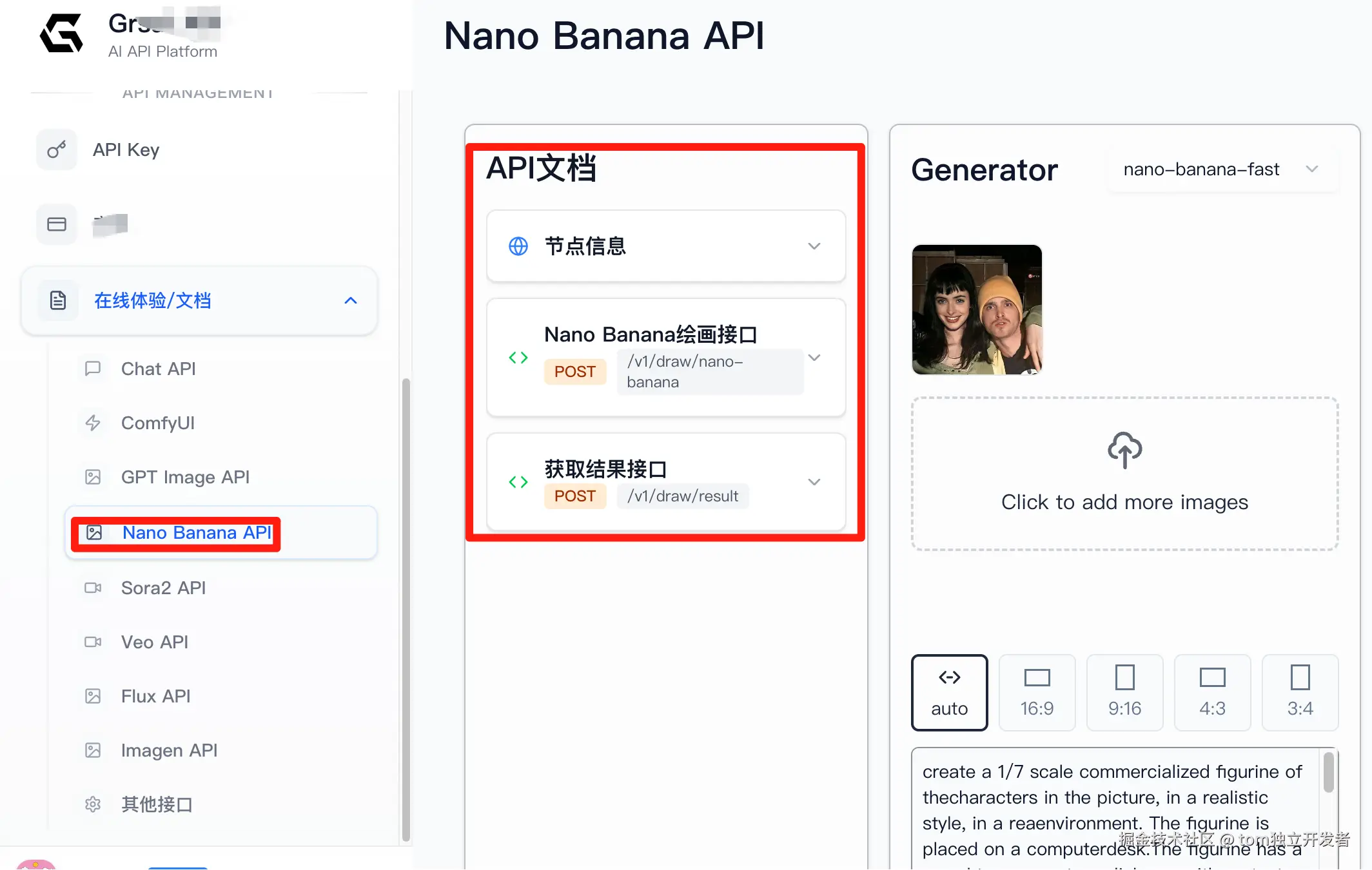1372x870 pixels.
Task: Click the API Key key icon
Action: (57, 150)
